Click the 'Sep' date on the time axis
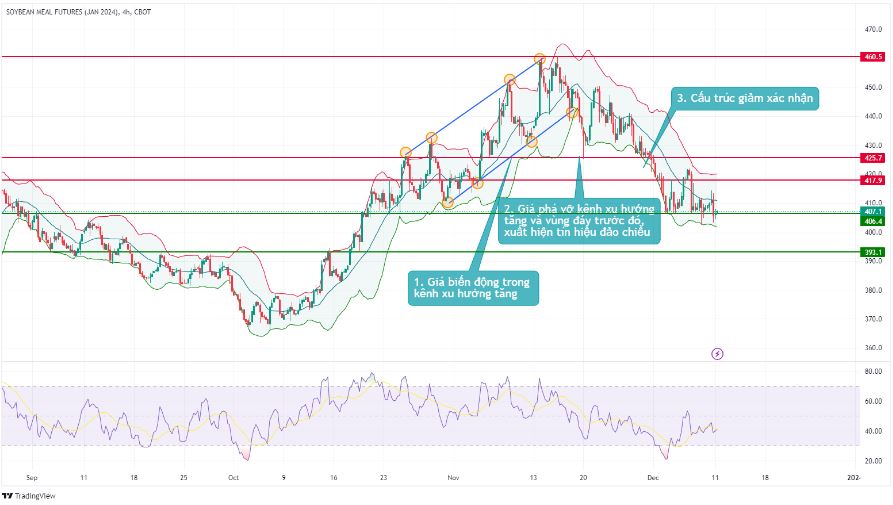This screenshot has width=893, height=505. pos(32,478)
